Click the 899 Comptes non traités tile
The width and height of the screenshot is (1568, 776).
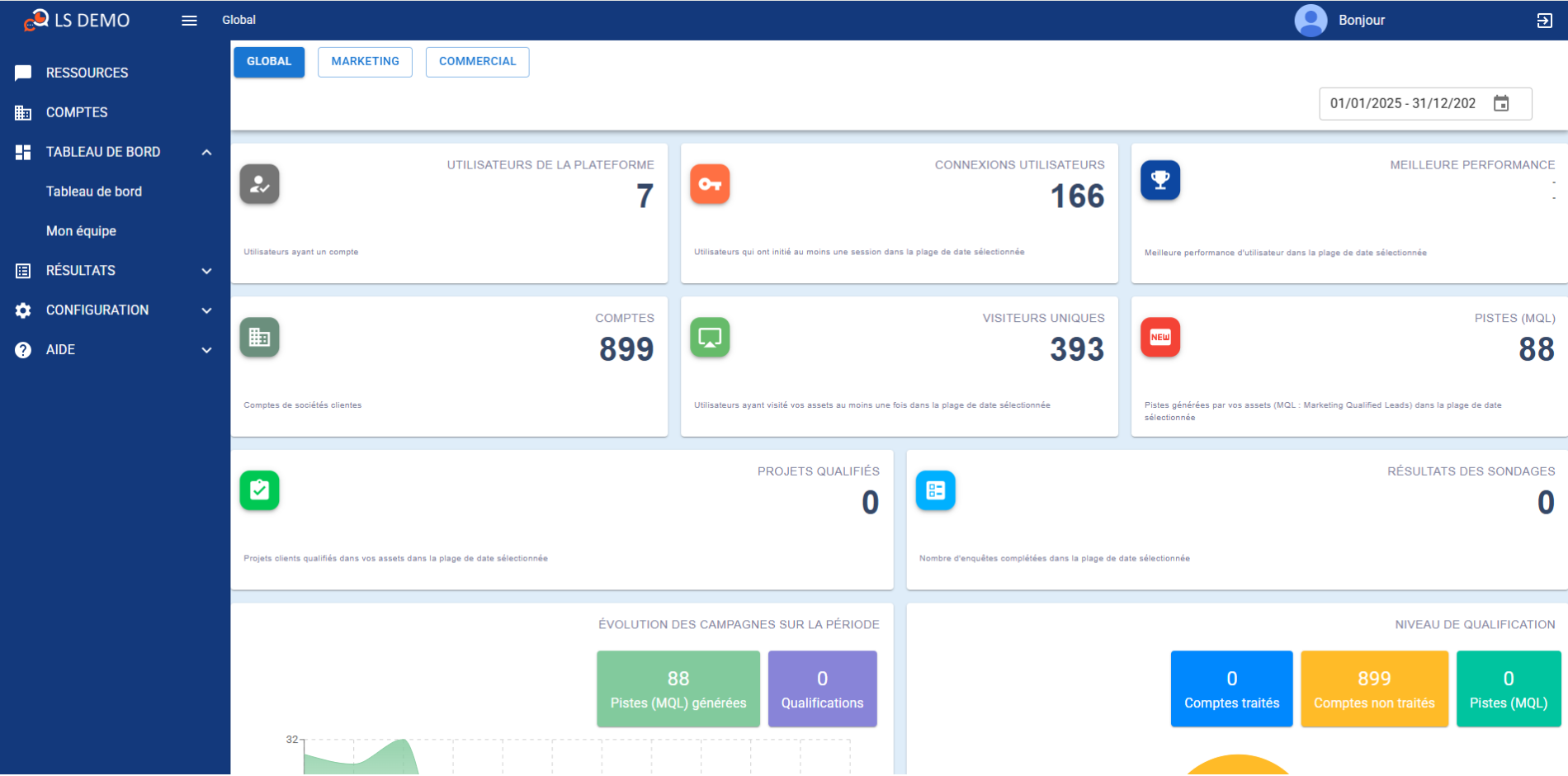pos(1375,689)
